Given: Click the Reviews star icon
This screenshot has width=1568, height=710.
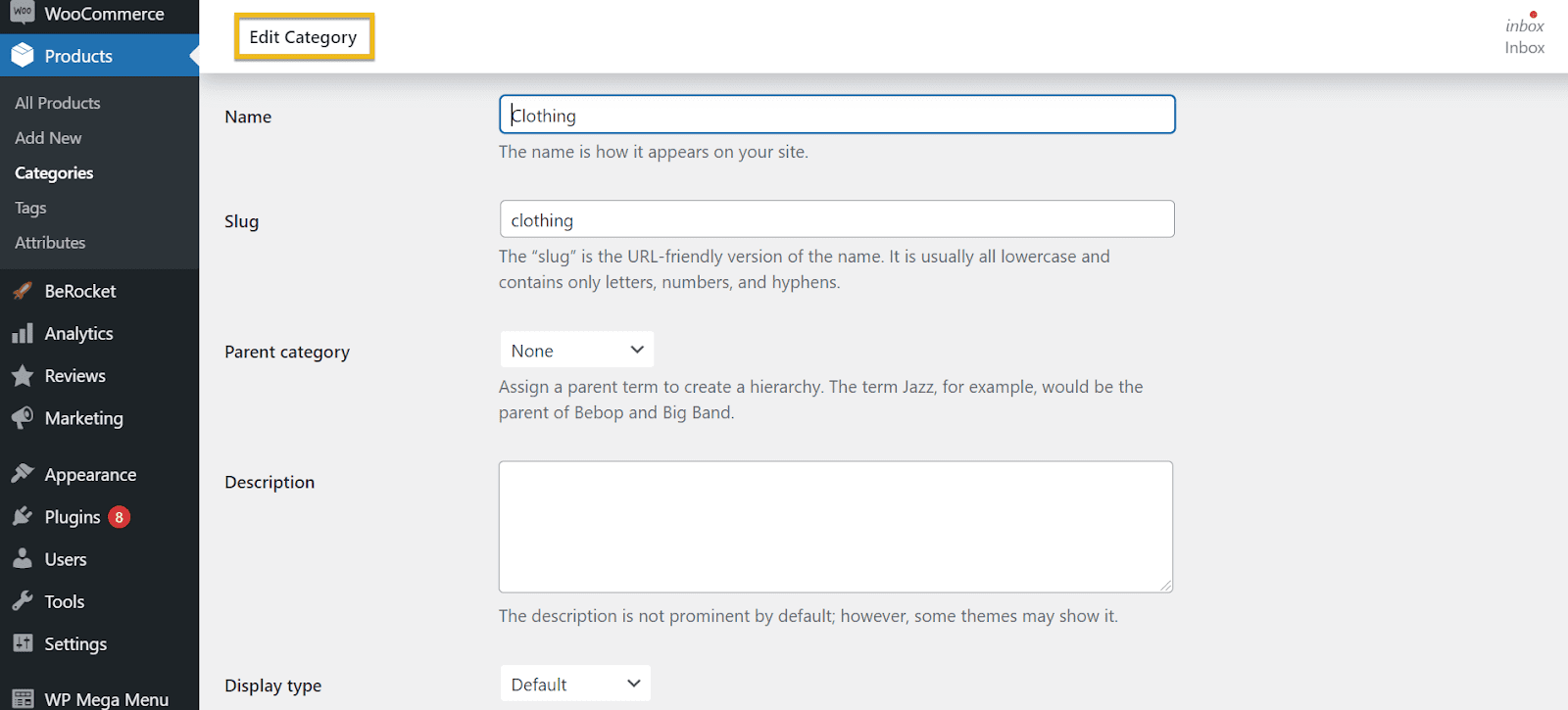Looking at the screenshot, I should [x=23, y=376].
